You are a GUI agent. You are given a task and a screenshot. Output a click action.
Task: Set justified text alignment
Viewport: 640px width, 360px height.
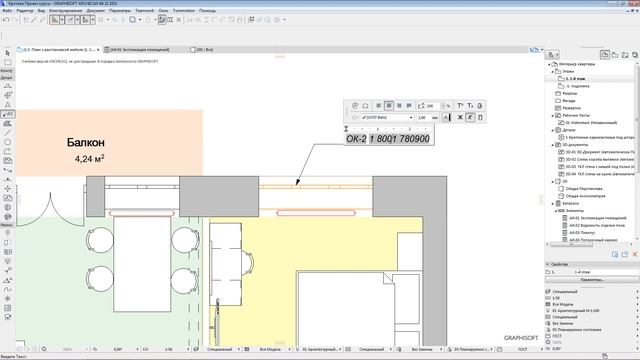click(409, 106)
